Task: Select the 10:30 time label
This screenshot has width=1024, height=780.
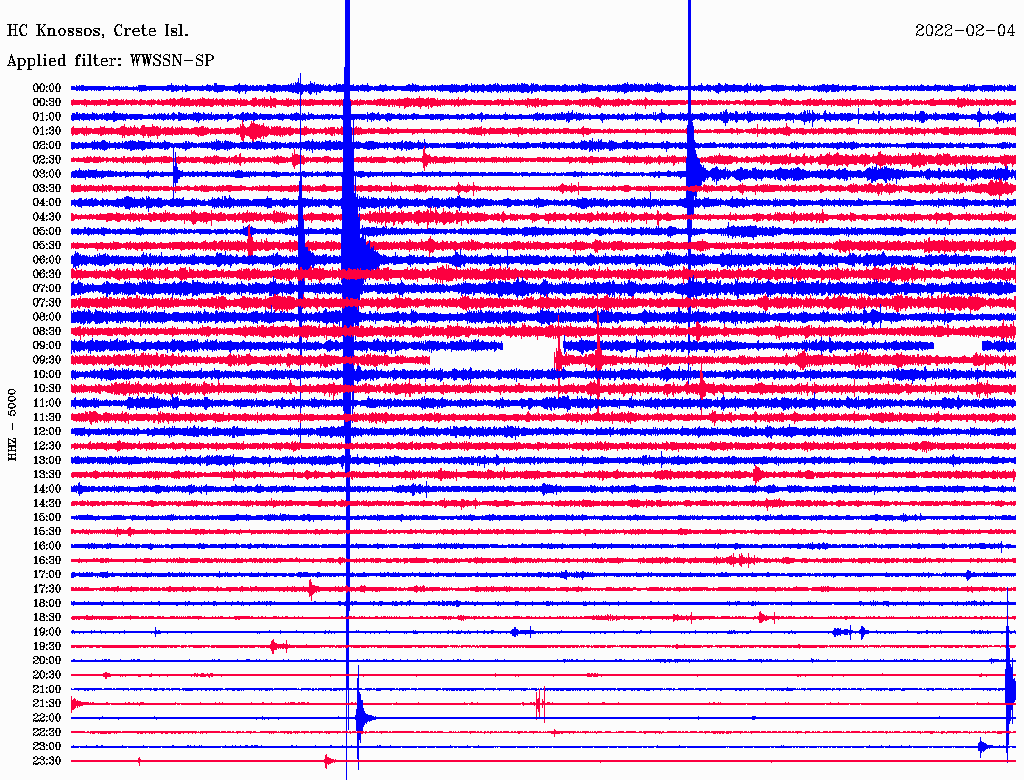Action: coord(47,389)
